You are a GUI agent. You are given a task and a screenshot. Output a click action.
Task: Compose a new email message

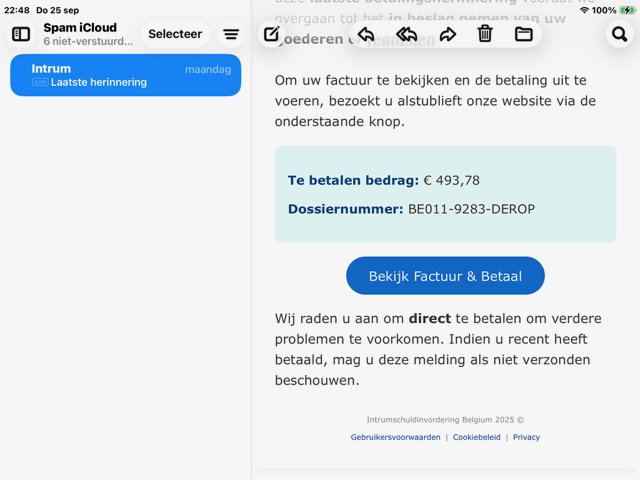(272, 34)
